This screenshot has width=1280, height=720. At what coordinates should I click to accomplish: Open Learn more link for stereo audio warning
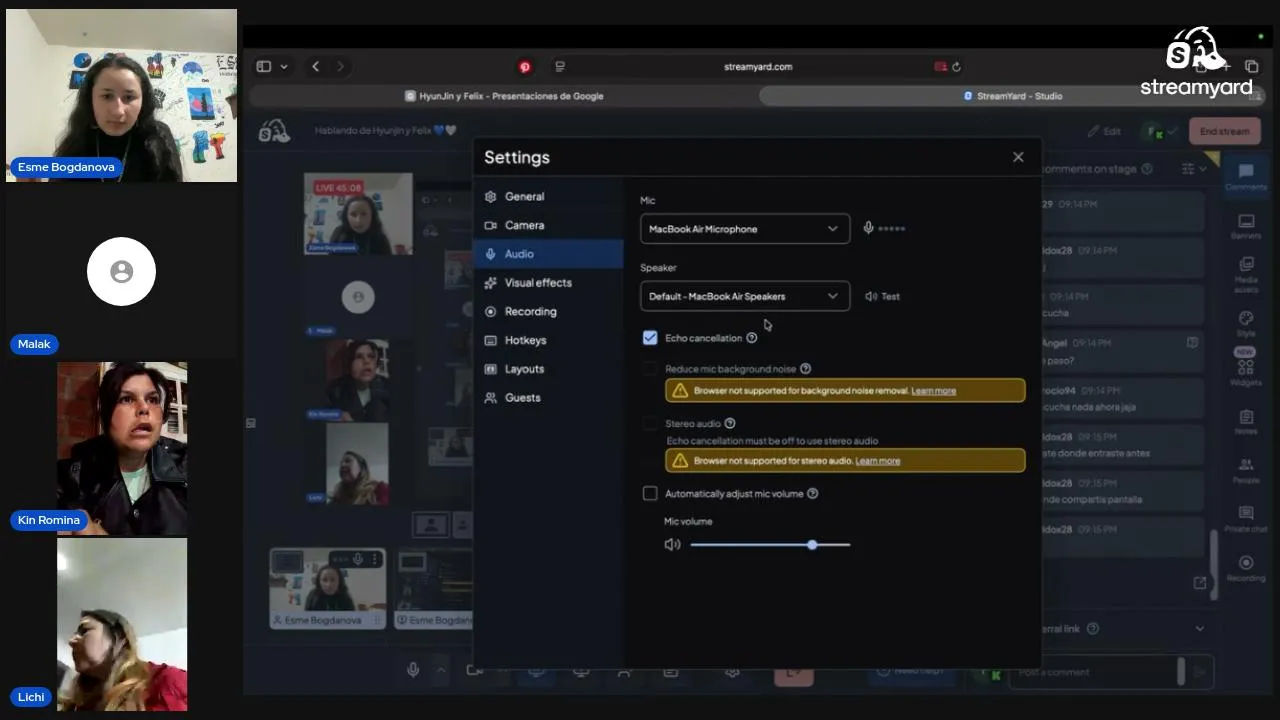pos(877,461)
